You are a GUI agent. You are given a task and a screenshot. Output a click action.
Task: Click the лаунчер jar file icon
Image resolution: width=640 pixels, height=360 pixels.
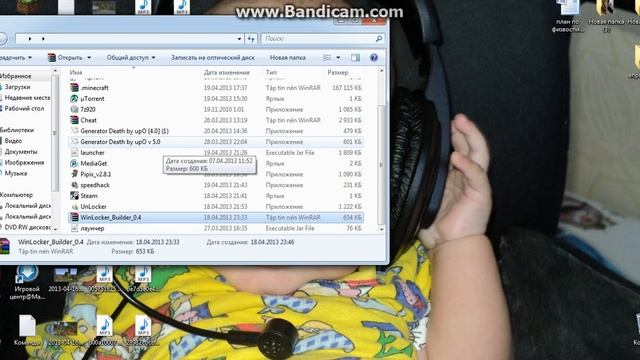[74, 228]
